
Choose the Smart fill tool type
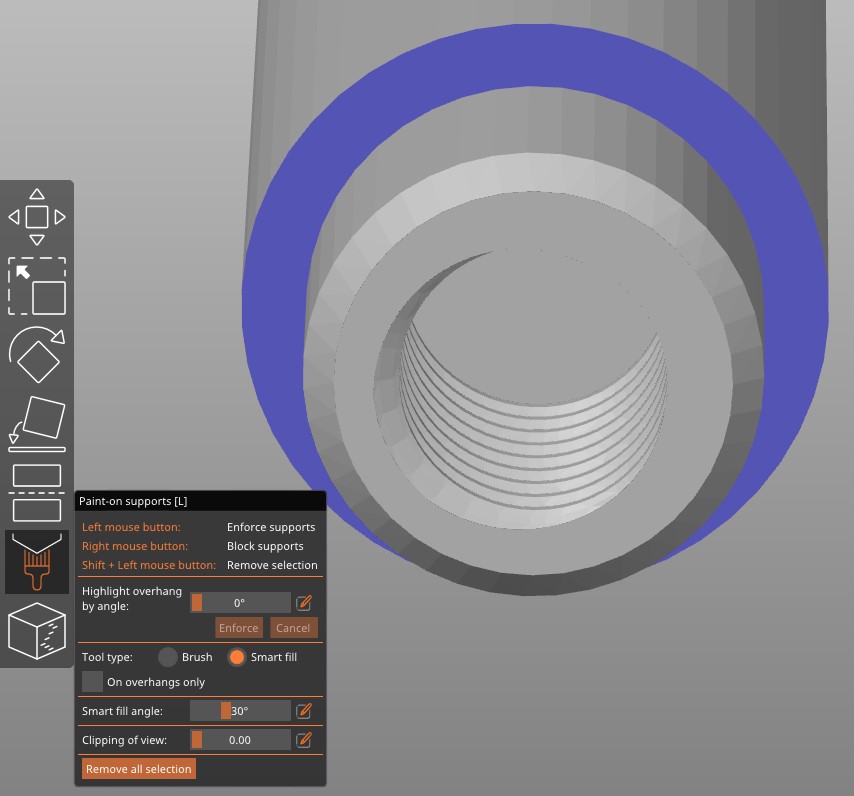pos(237,657)
